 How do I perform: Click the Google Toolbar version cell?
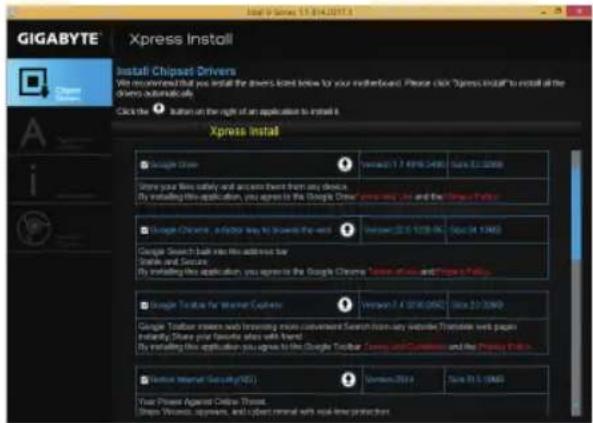403,305
